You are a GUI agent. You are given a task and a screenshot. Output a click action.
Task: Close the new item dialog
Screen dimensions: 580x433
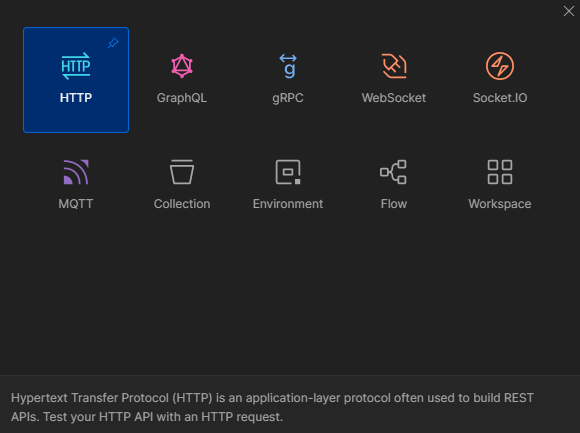click(x=569, y=11)
